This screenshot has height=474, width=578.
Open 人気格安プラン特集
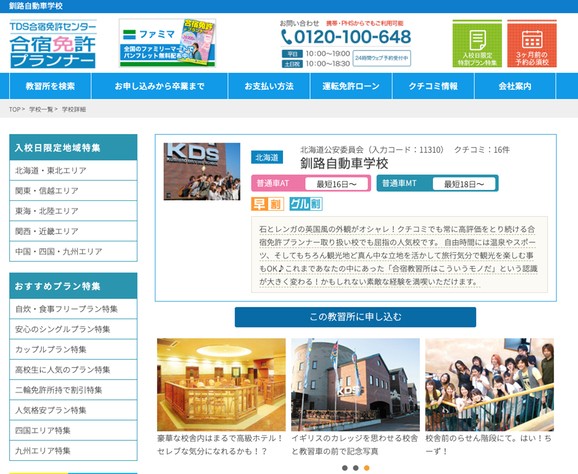coord(73,410)
